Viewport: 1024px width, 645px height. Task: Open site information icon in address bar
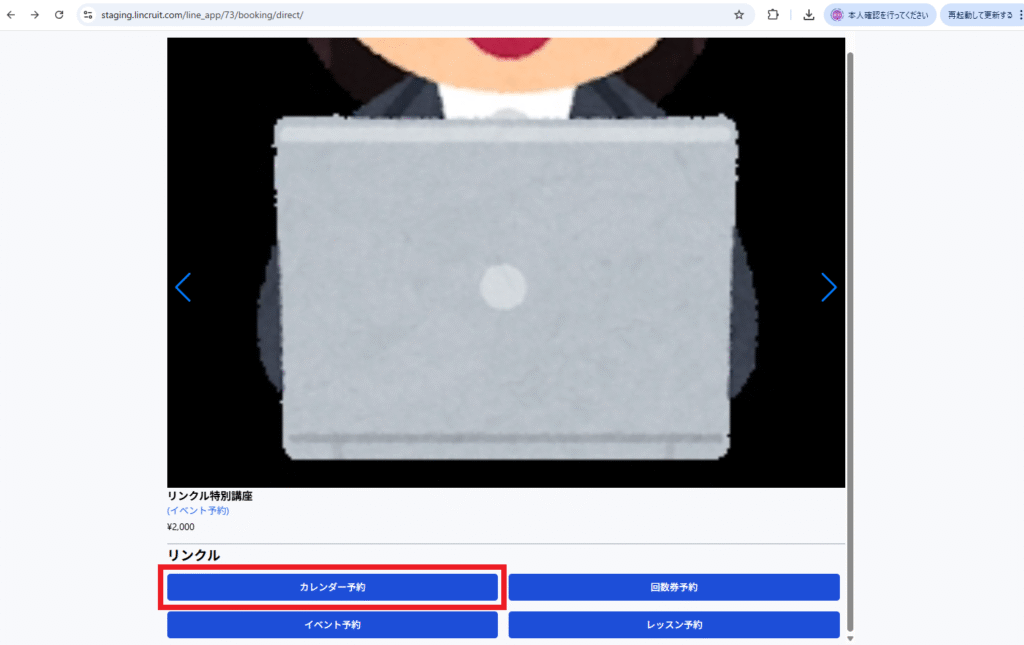coord(88,14)
